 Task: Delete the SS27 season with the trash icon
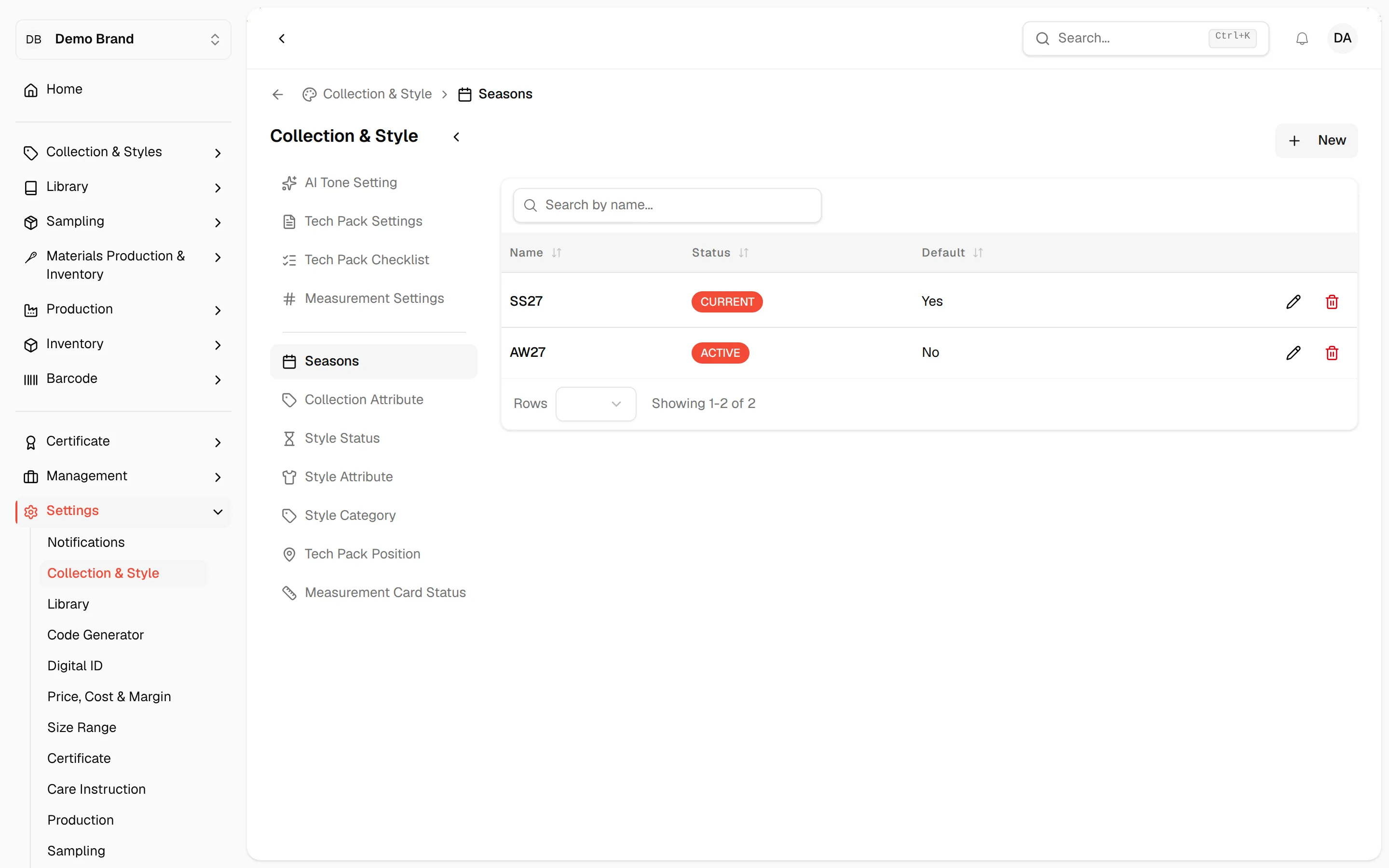[x=1332, y=301]
